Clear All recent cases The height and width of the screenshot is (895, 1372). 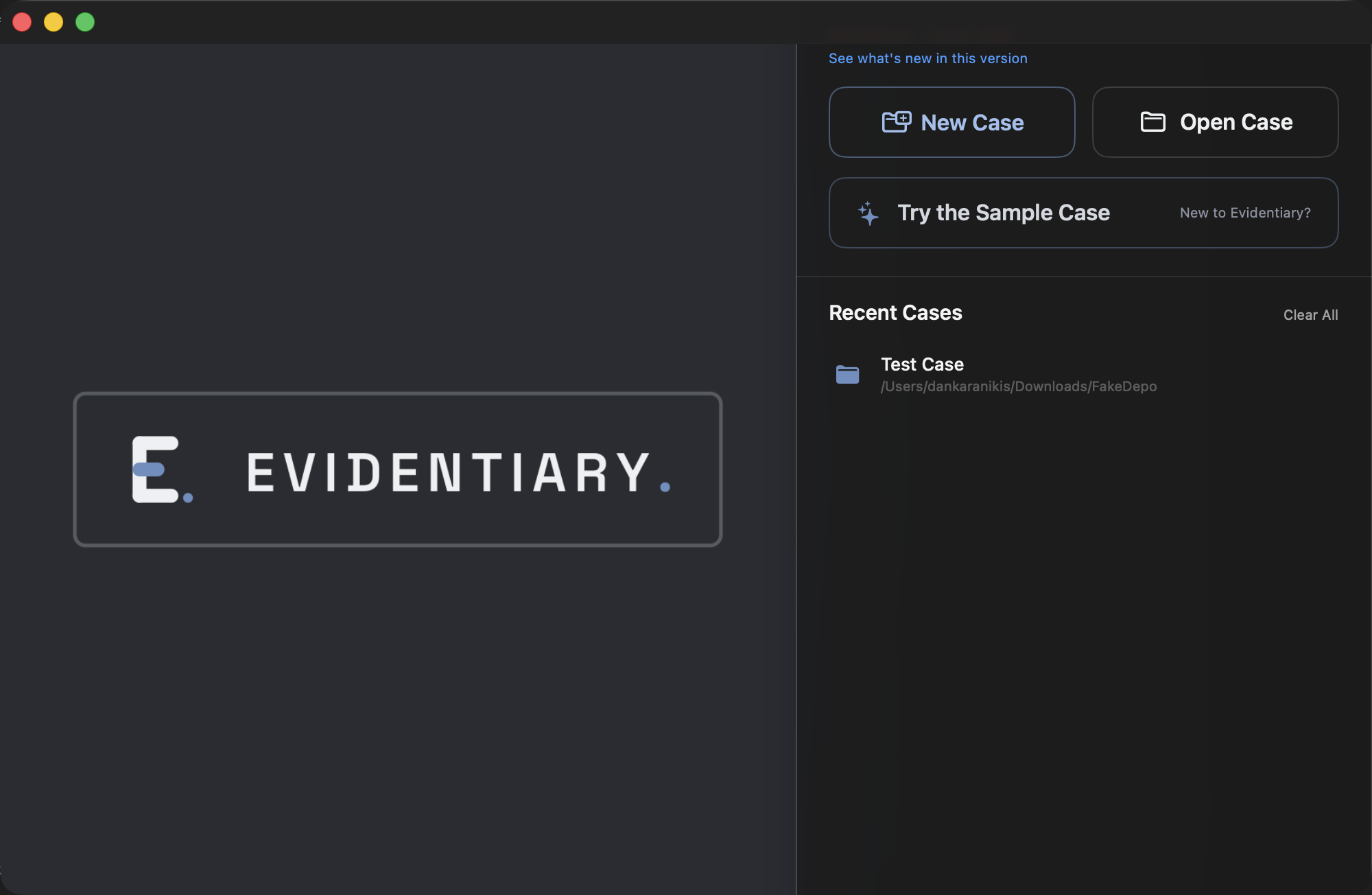(1310, 314)
